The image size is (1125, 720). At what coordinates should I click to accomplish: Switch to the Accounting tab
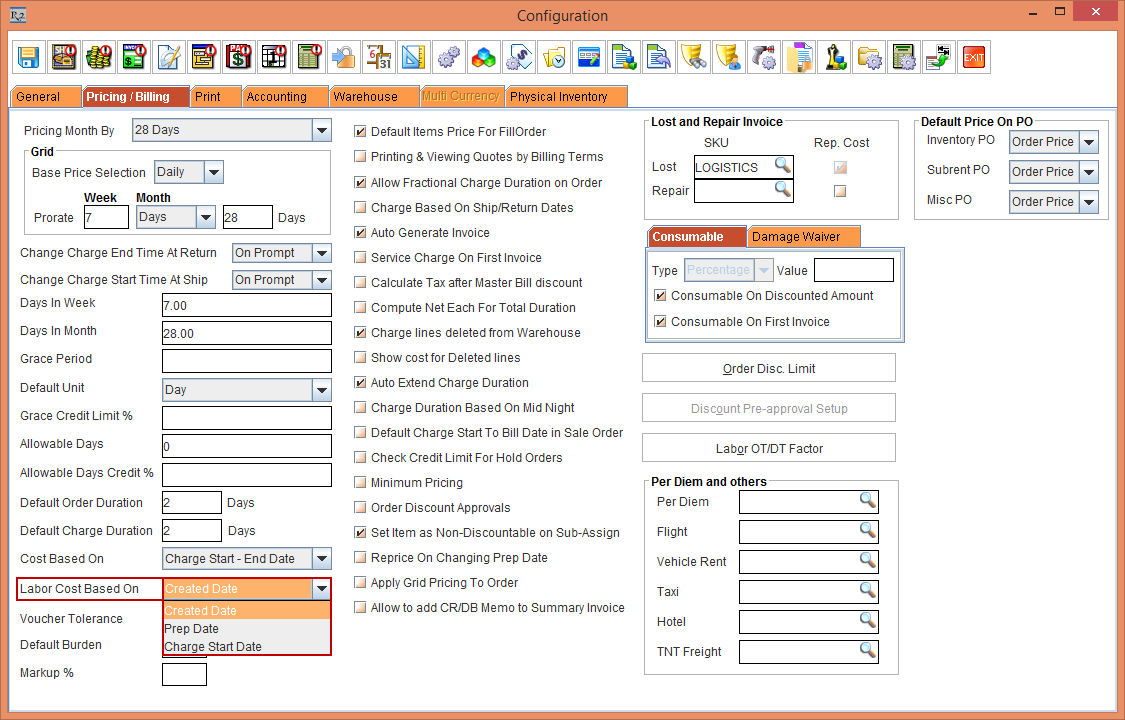pyautogui.click(x=277, y=97)
